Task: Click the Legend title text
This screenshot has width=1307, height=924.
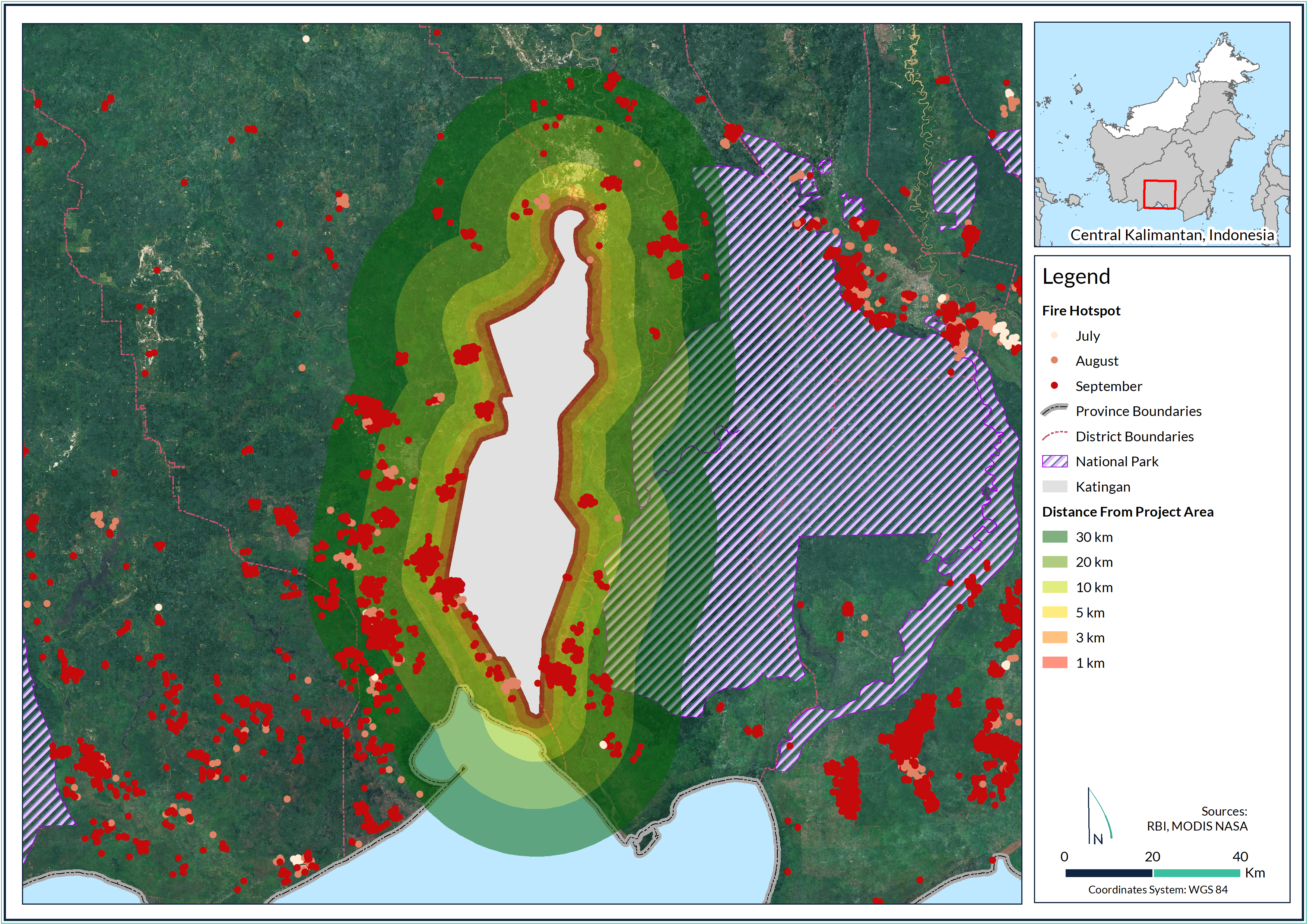Action: [1076, 277]
